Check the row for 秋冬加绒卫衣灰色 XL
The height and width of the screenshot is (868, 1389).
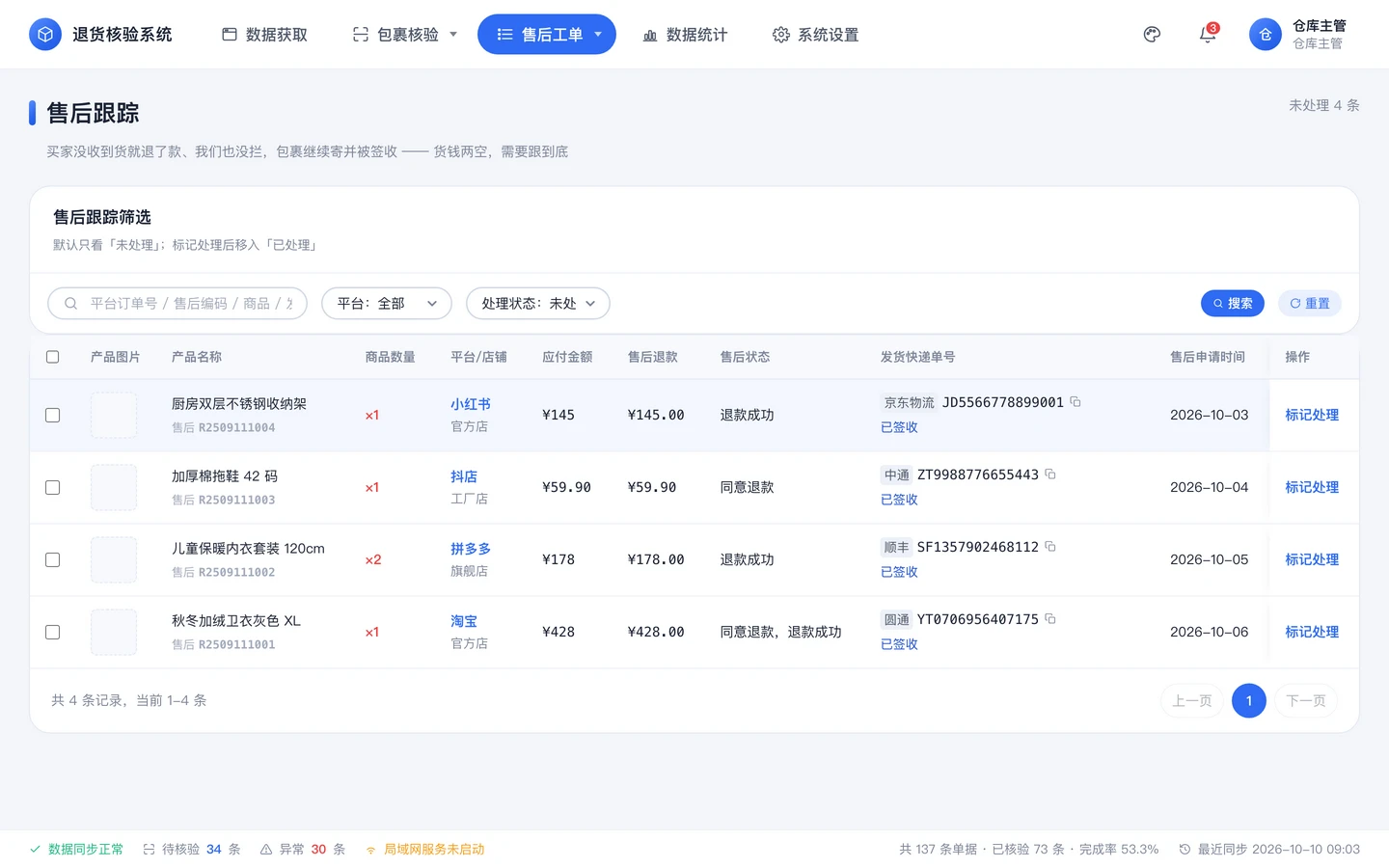[53, 633]
